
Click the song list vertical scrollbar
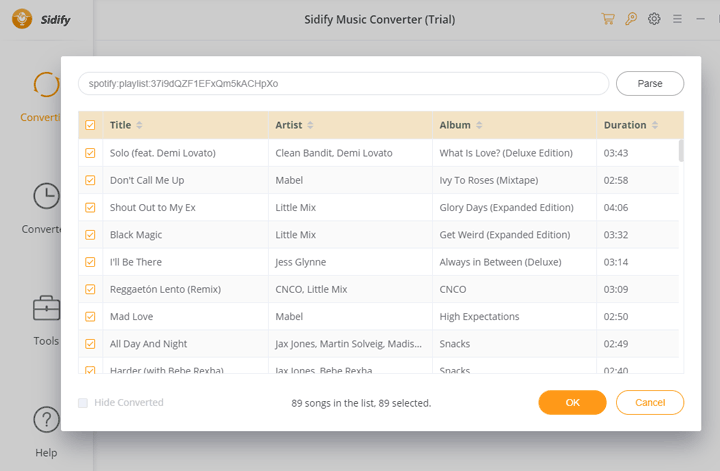(681, 150)
